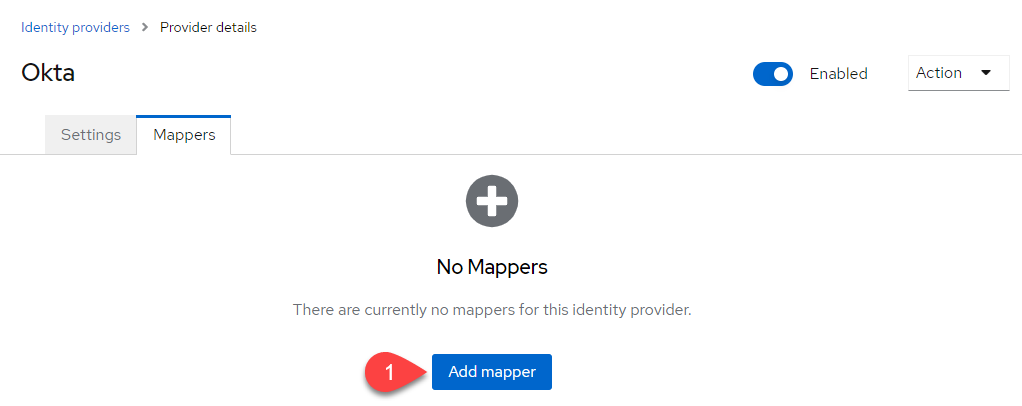The width and height of the screenshot is (1022, 406).
Task: Switch to the Settings tab
Action: click(91, 135)
